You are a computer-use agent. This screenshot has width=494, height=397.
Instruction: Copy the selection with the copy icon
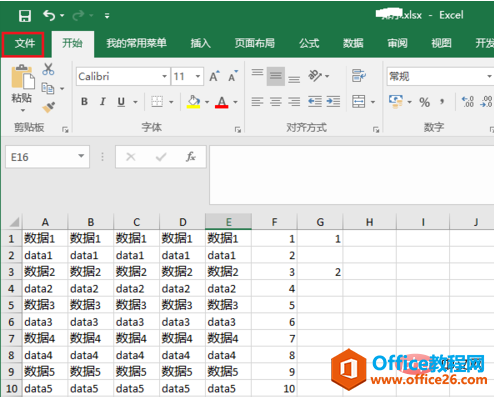pos(48,88)
